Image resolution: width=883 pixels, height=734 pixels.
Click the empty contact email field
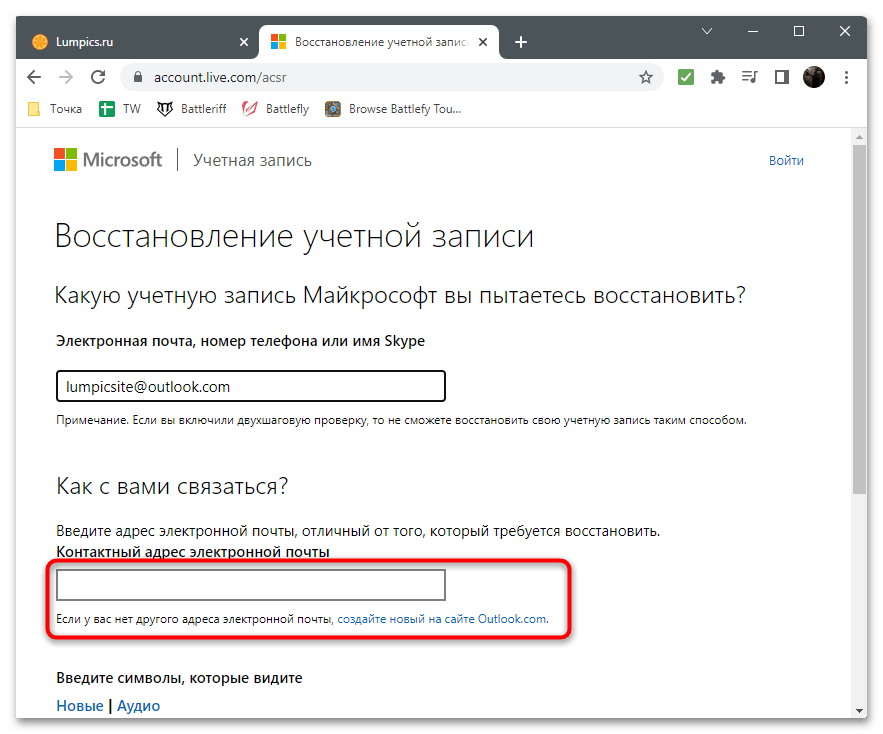click(251, 585)
